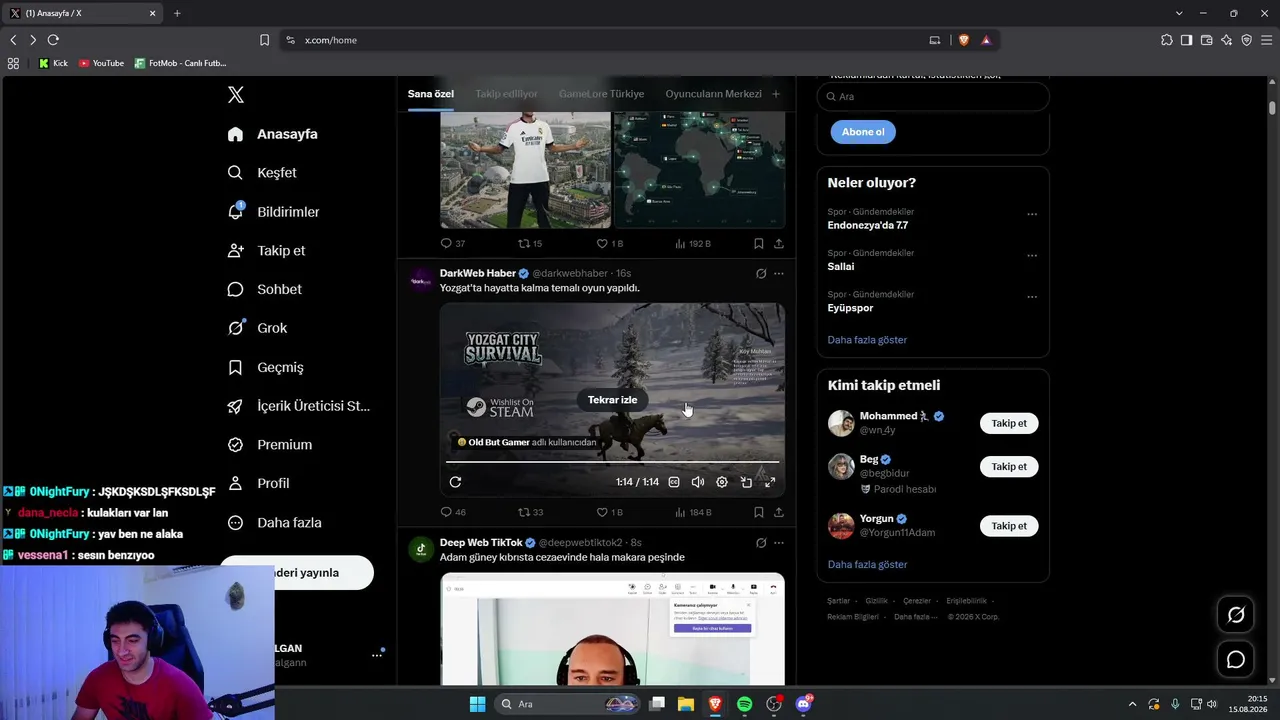
Task: Expand the video to fullscreen
Action: [770, 482]
